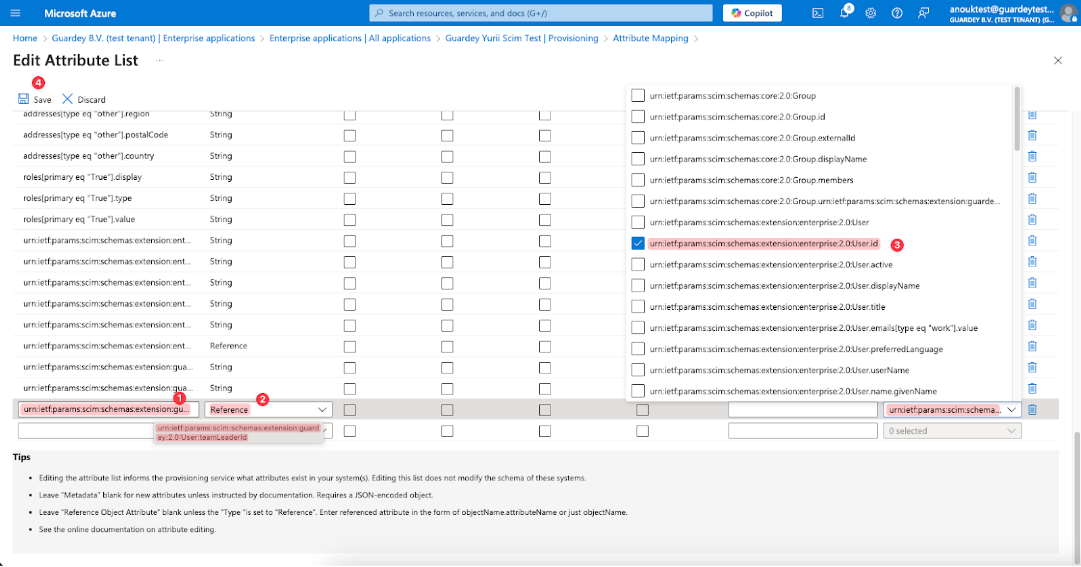1081x567 pixels.
Task: Discard the attribute list edits
Action: click(84, 99)
